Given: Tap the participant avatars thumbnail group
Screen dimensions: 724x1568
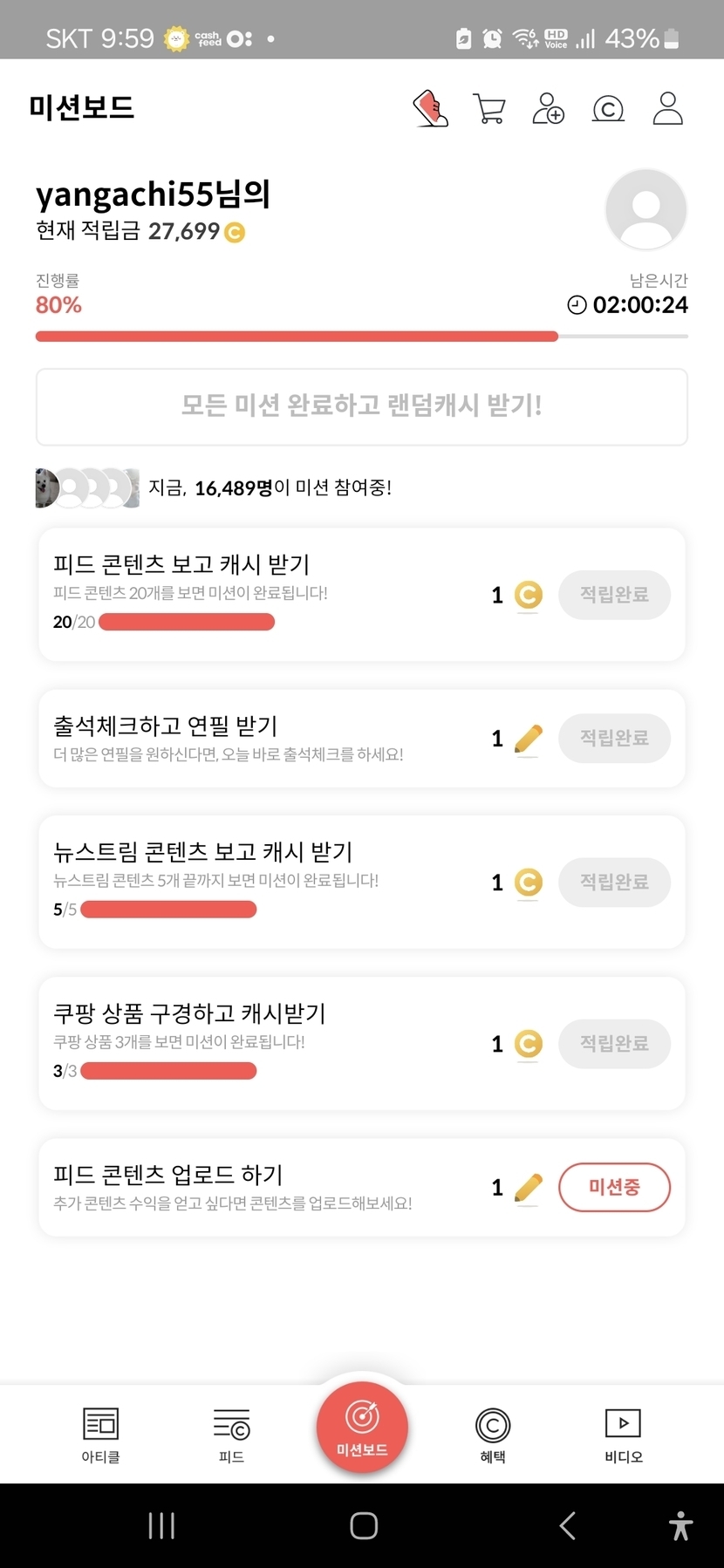Looking at the screenshot, I should [x=87, y=487].
